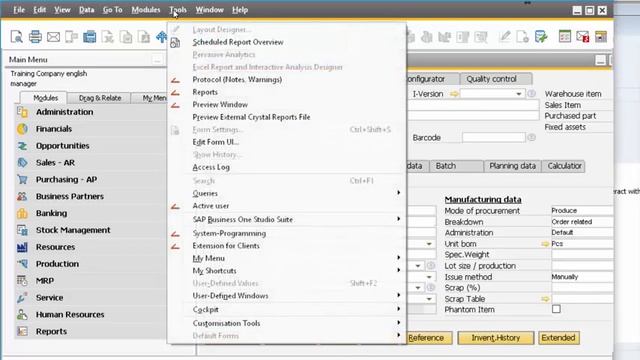
Task: Click the Fax toolbar icon
Action: [x=89, y=37]
